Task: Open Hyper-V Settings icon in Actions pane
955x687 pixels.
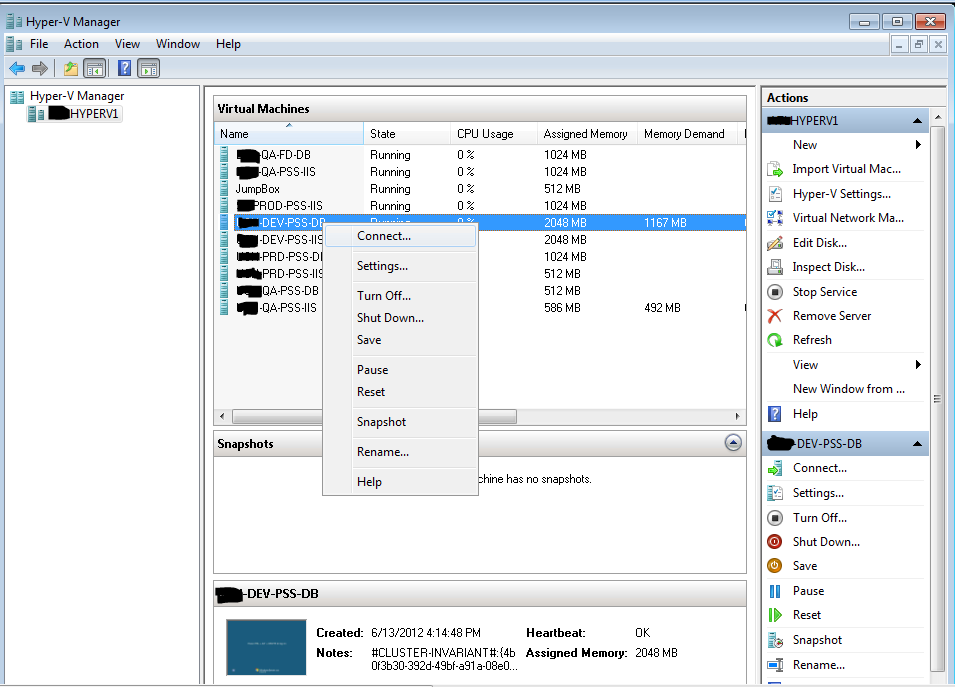Action: 775,194
